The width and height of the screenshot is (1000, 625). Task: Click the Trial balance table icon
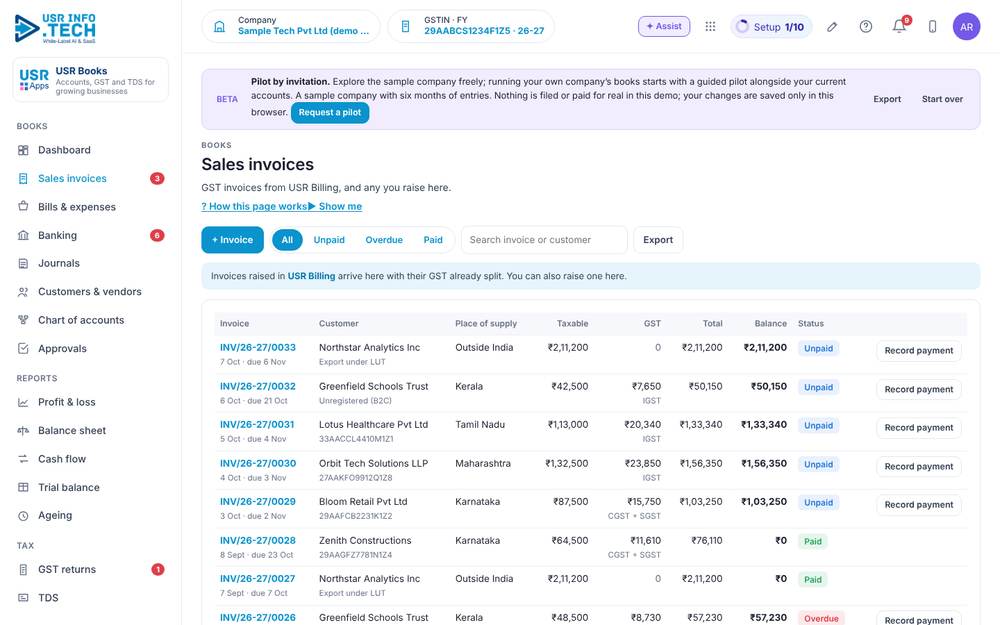(23, 487)
